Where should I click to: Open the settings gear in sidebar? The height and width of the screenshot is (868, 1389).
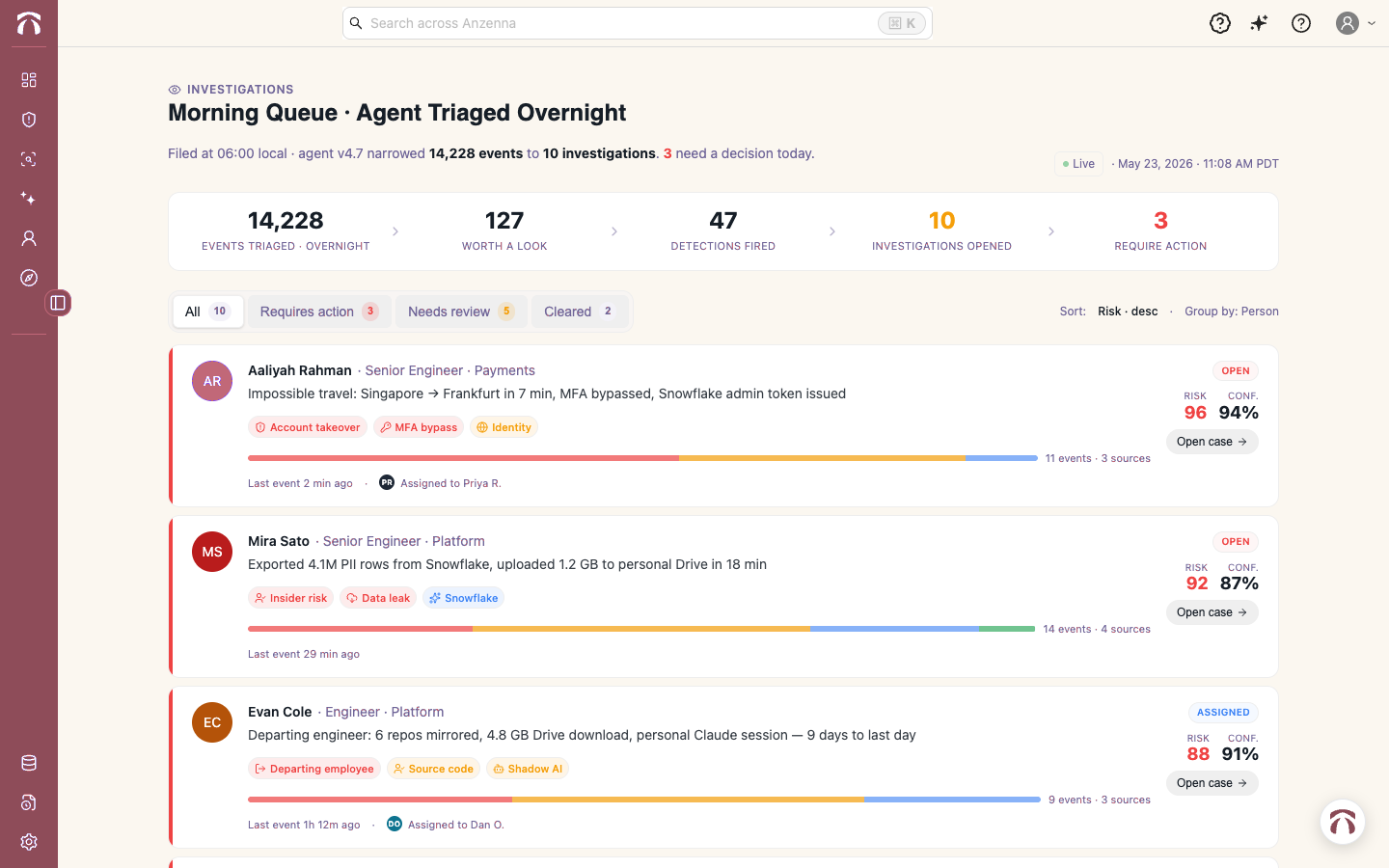pos(29,842)
